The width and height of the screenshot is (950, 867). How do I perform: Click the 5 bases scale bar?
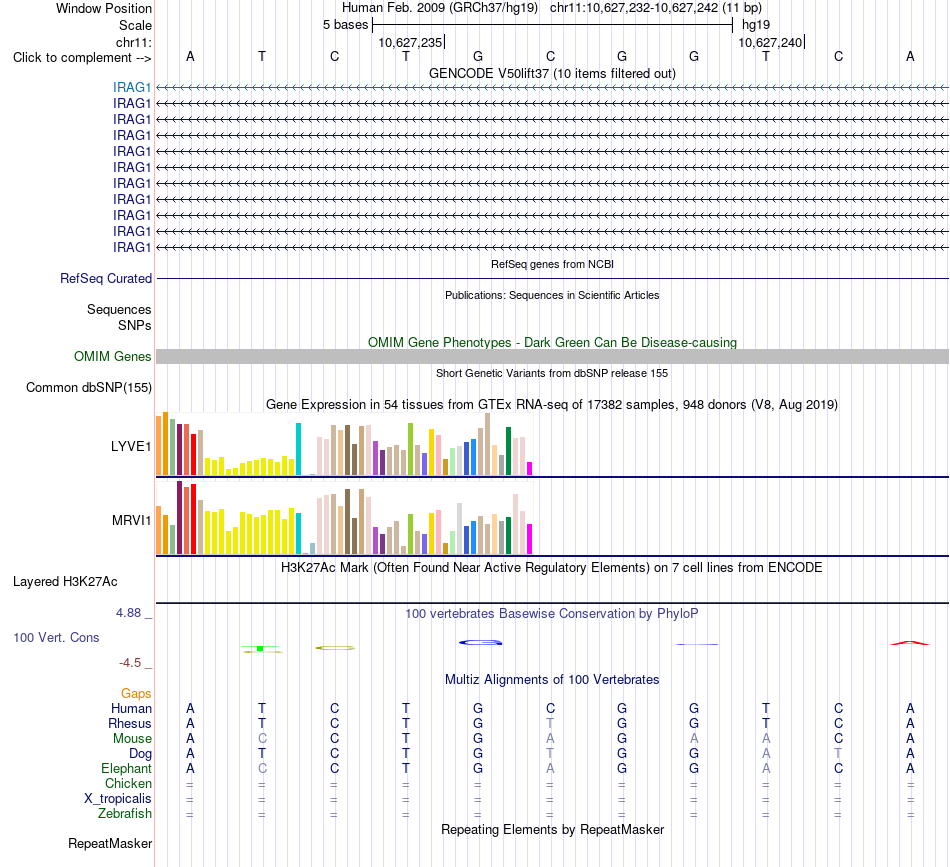click(x=552, y=25)
